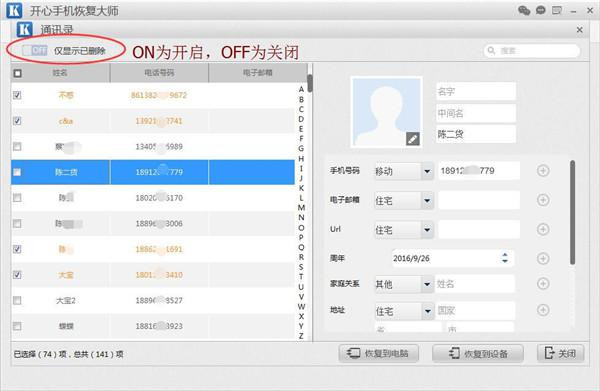Image resolution: width=600 pixels, height=391 pixels.
Task: Jump to letter C in alphabet index
Action: [x=301, y=109]
